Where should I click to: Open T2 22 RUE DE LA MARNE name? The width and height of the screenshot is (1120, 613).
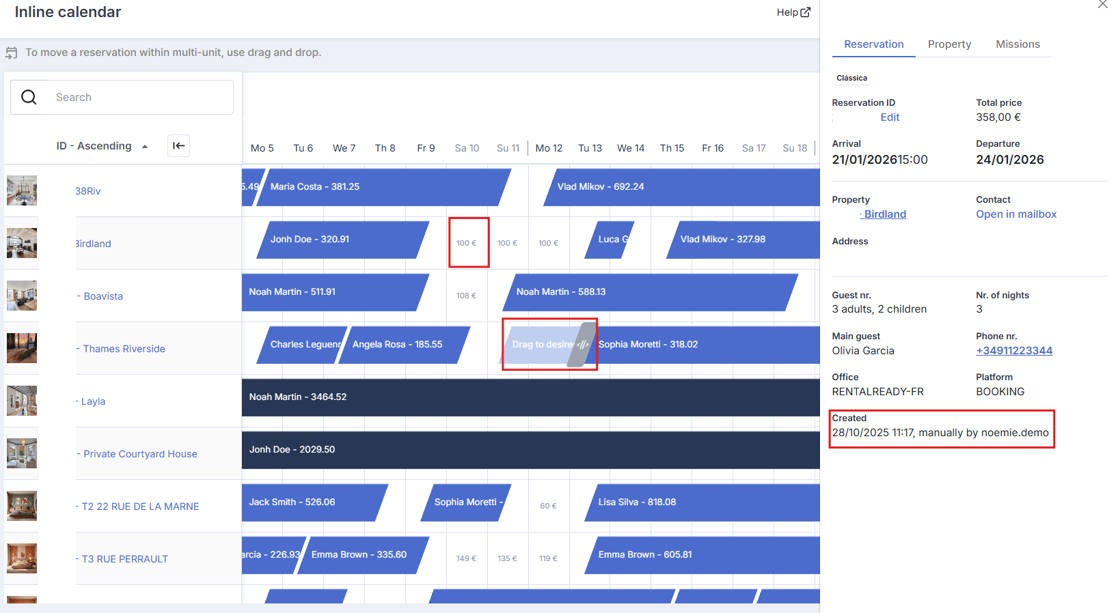pyautogui.click(x=137, y=507)
